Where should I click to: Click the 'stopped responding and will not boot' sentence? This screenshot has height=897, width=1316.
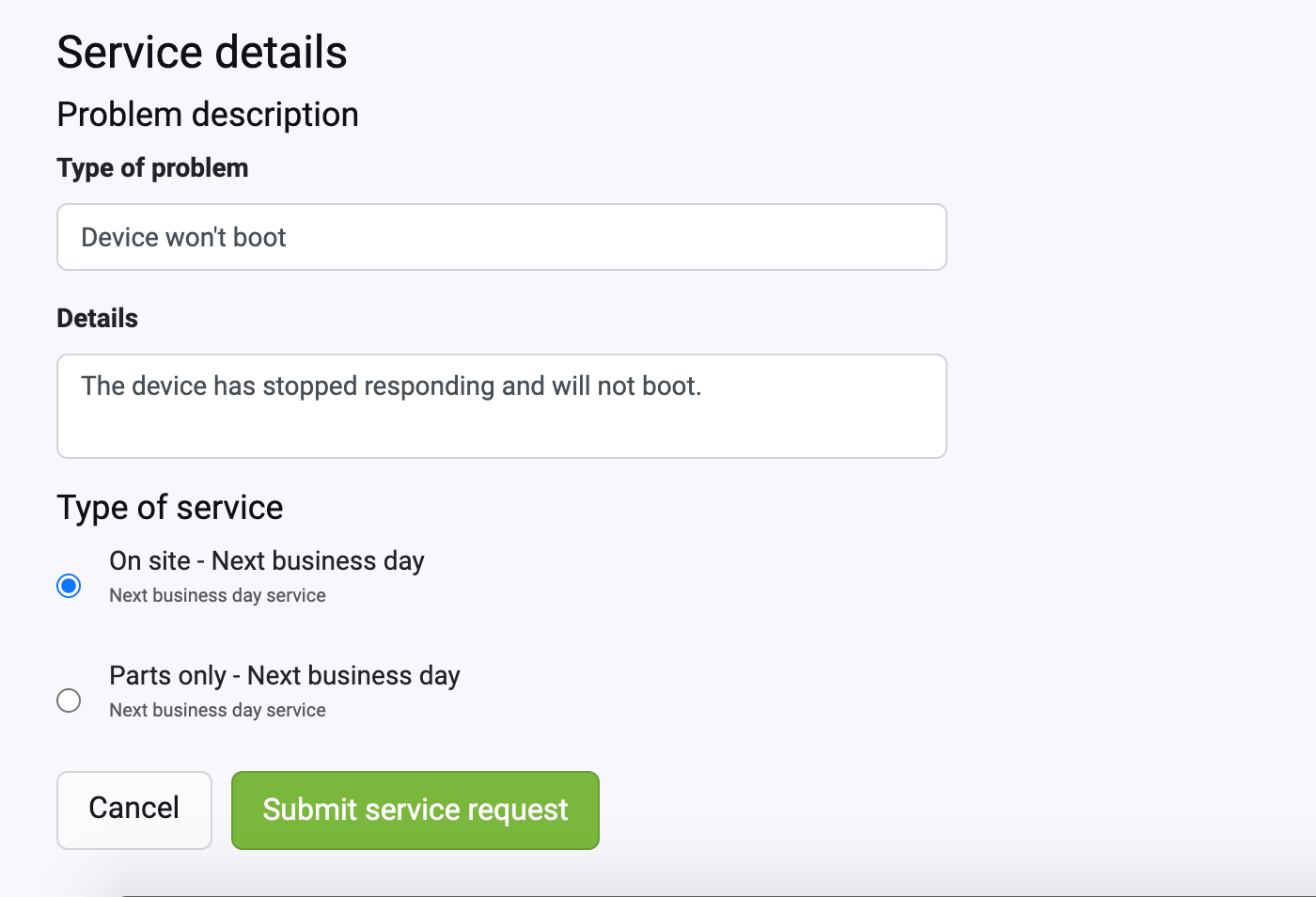coord(482,386)
